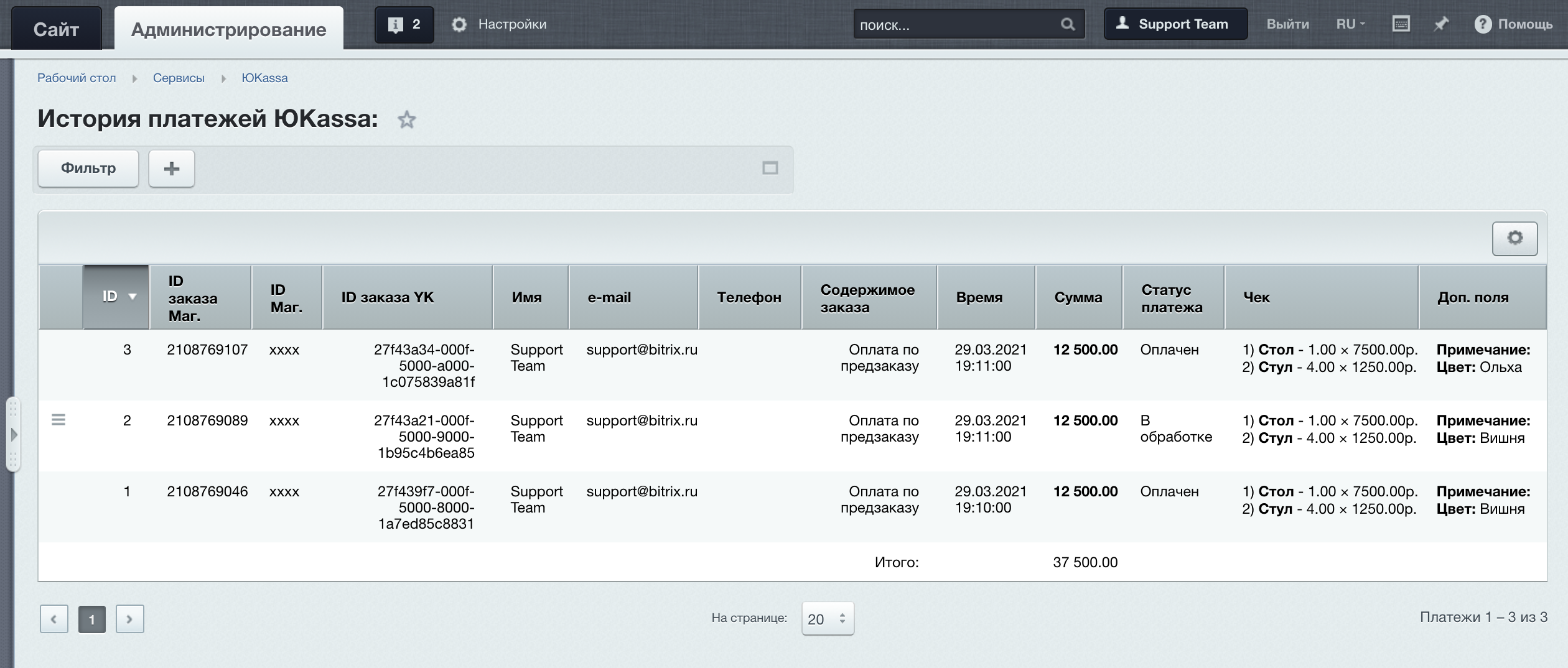Open the keyboard icon in top bar
This screenshot has height=668, width=1568.
coord(1401,24)
